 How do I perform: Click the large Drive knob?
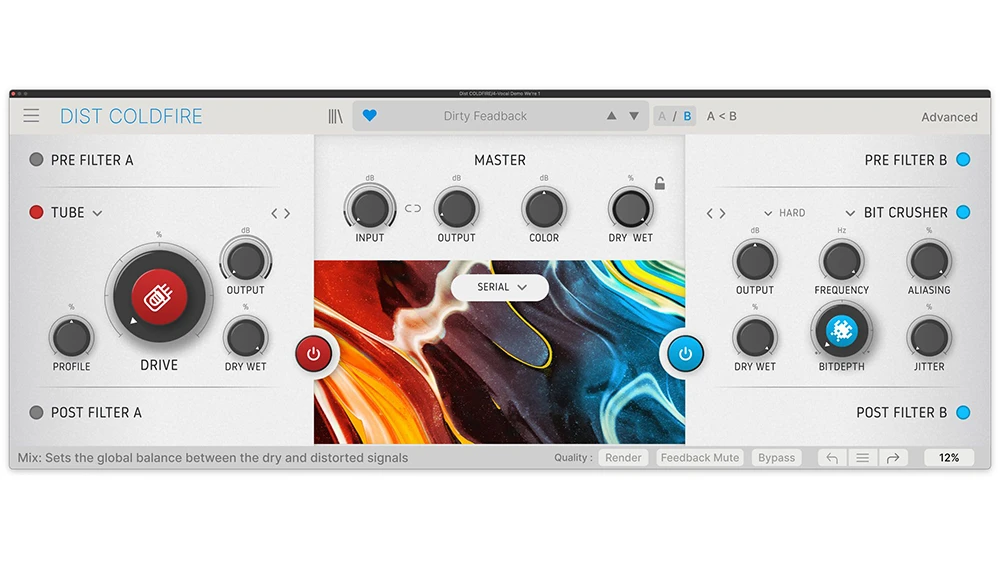[x=159, y=297]
